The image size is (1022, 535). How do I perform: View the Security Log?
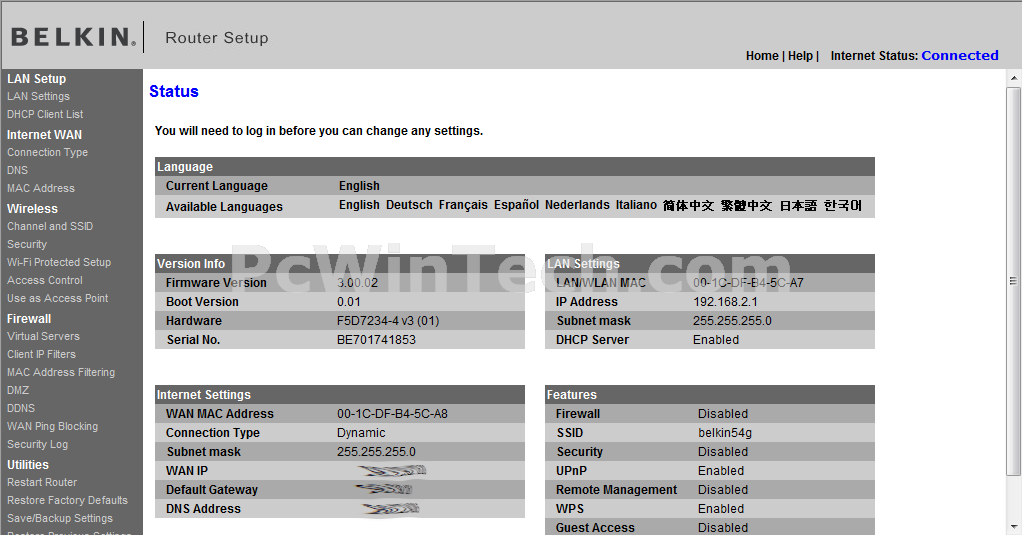point(37,444)
